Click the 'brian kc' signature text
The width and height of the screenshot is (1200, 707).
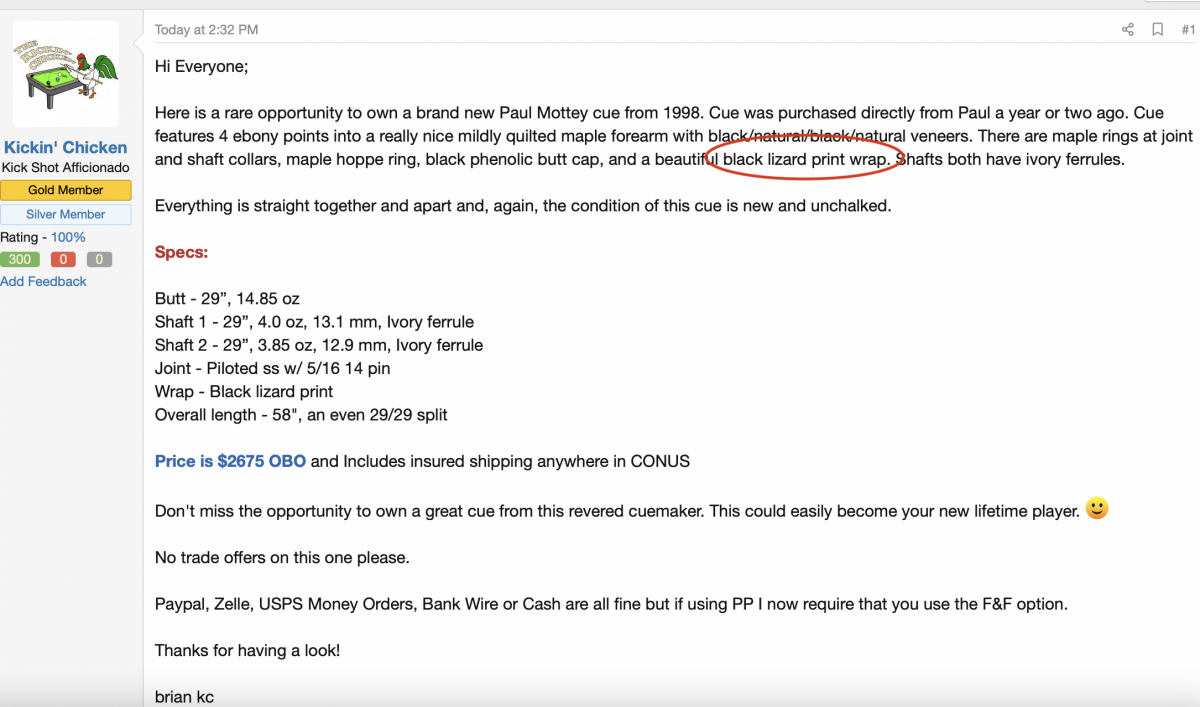(184, 697)
